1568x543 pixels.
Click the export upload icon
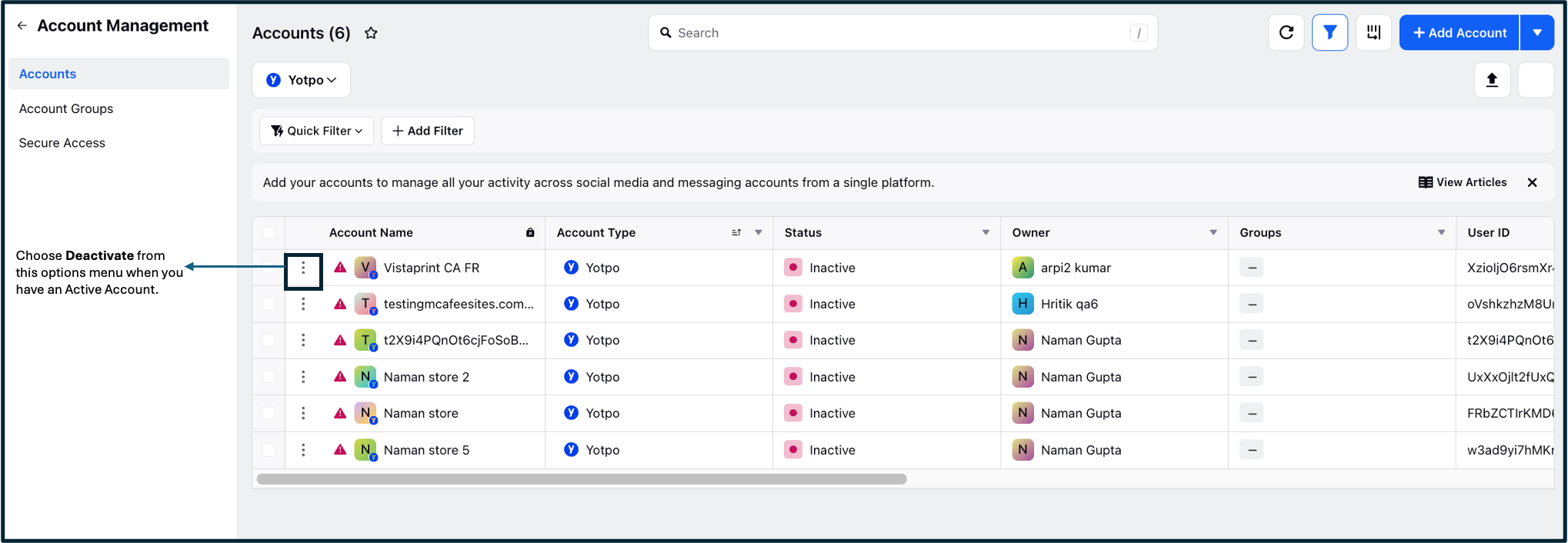[x=1492, y=80]
